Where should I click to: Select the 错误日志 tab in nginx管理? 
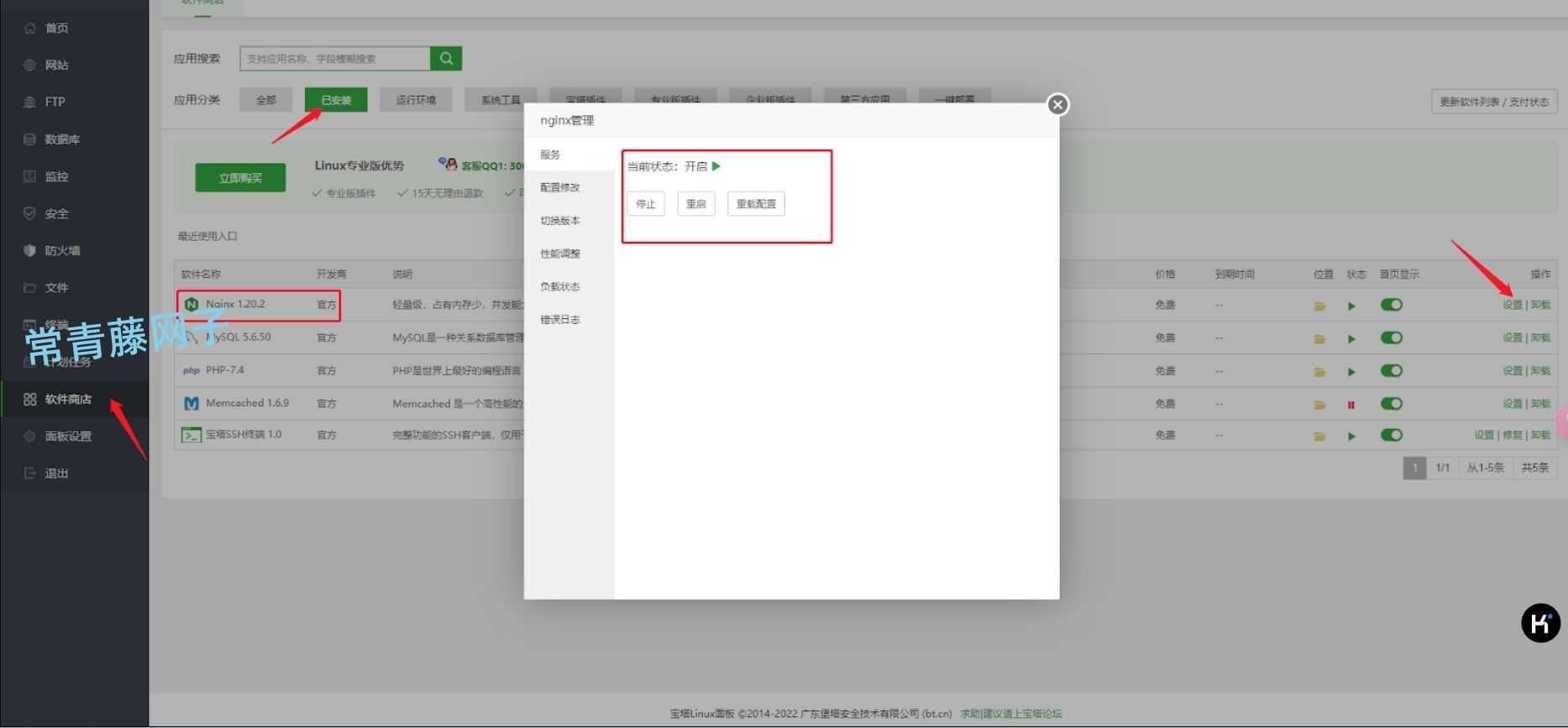[x=569, y=319]
